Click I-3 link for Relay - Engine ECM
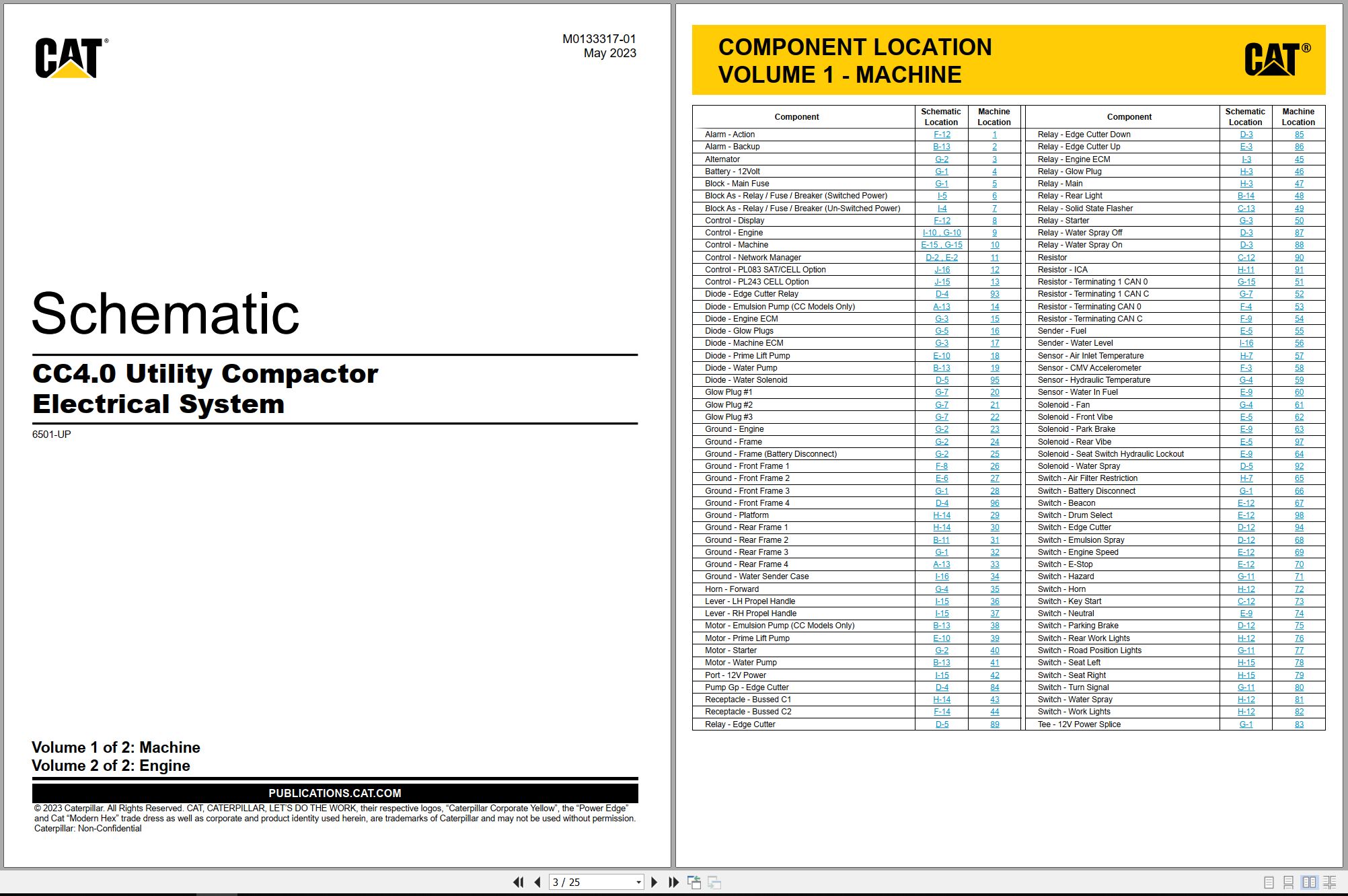 pyautogui.click(x=1246, y=159)
